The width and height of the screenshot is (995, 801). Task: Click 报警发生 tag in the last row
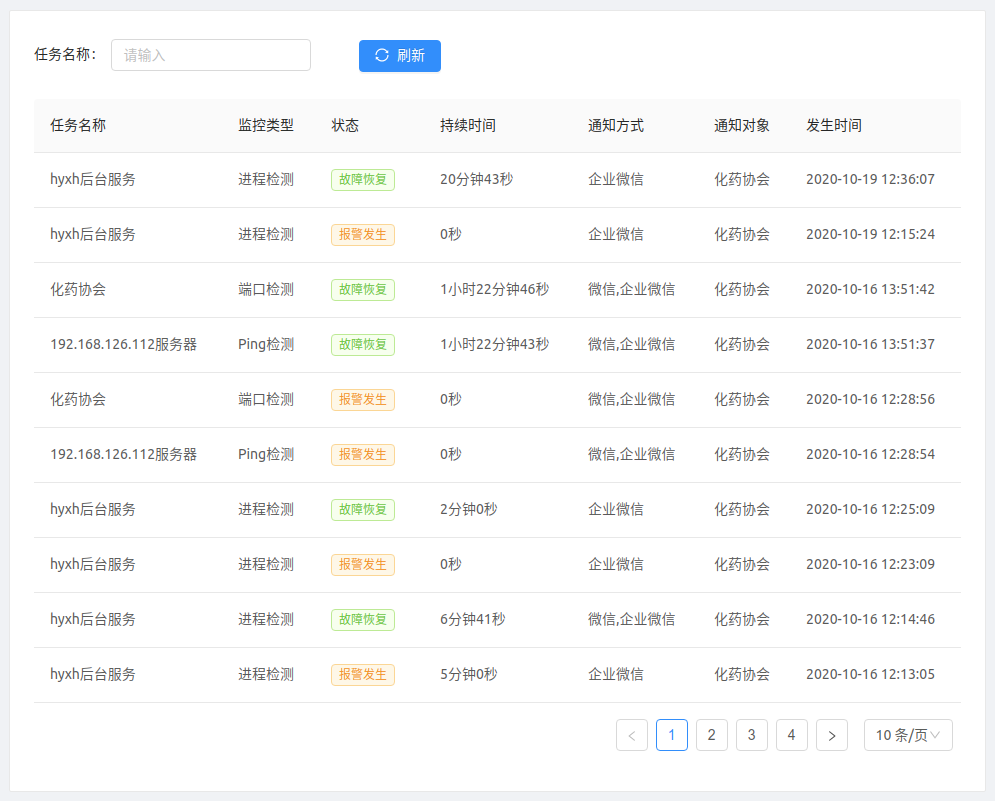point(363,675)
